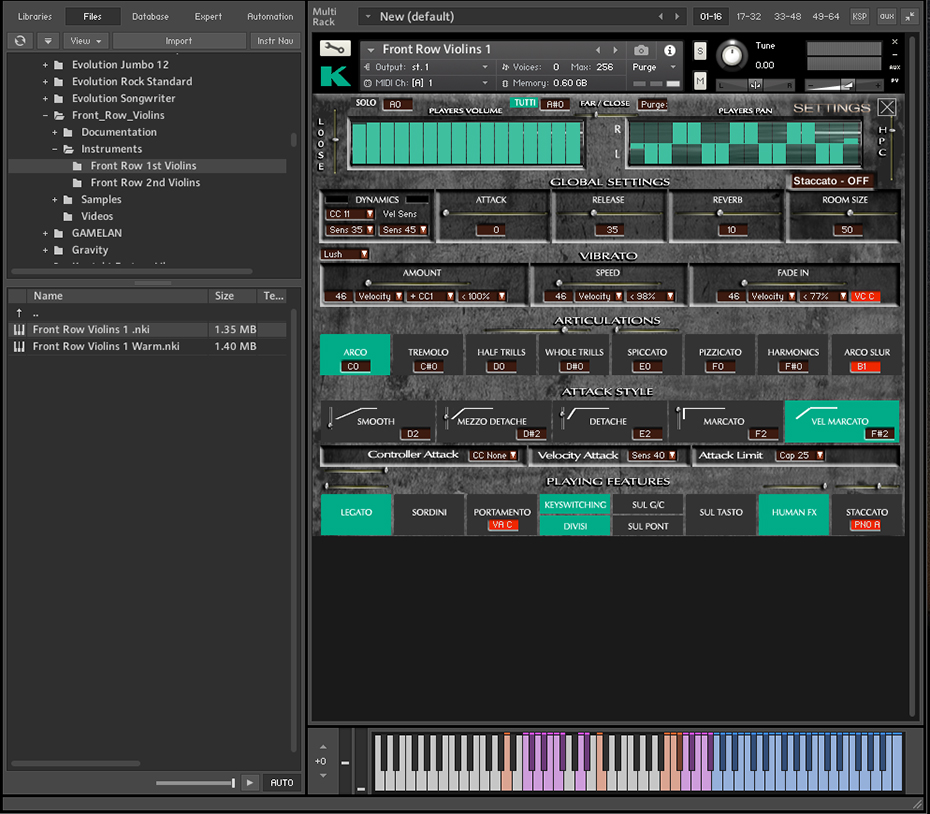Viewport: 930px width, 814px height.
Task: Go to the next instrument preset arrow
Action: (x=615, y=50)
